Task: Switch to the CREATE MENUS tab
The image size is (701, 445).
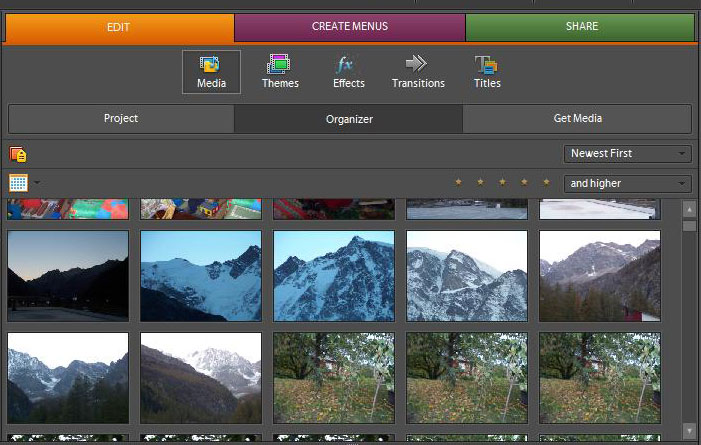Action: (350, 27)
